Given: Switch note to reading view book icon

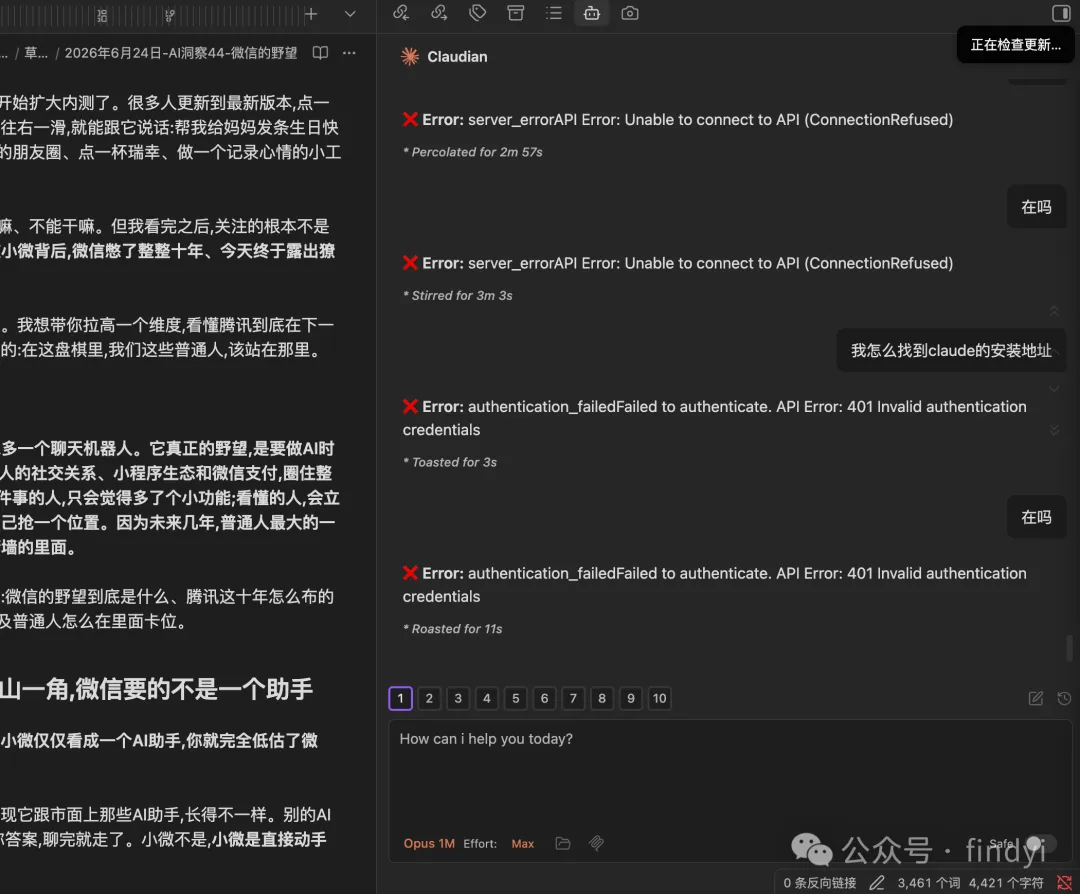Looking at the screenshot, I should coord(320,53).
